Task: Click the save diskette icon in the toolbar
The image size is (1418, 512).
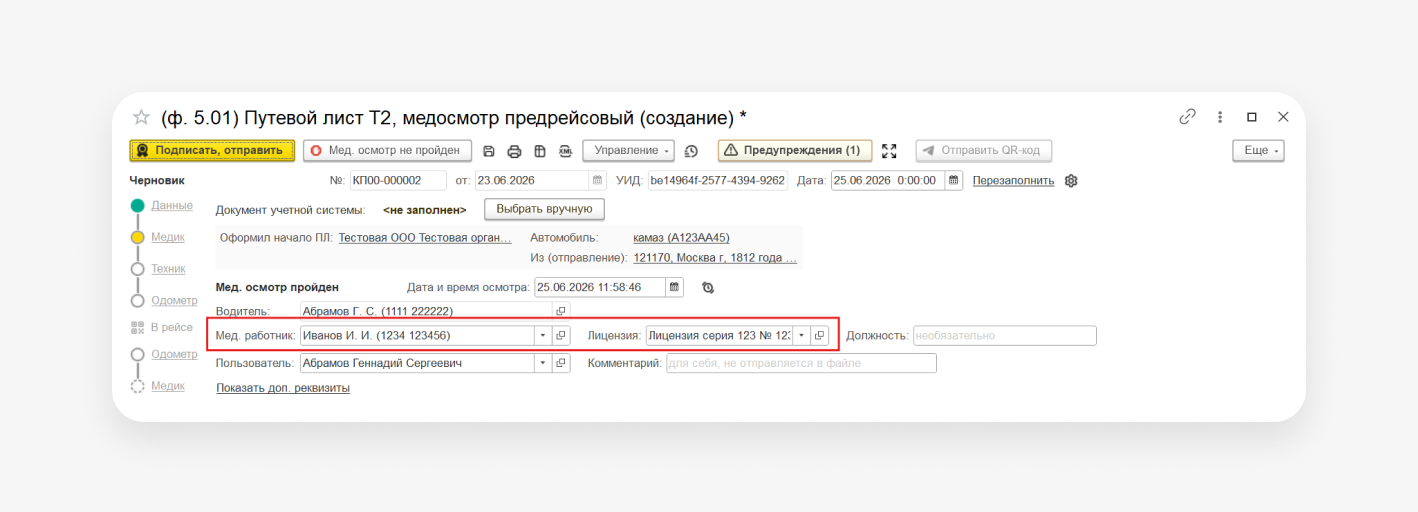Action: point(489,151)
